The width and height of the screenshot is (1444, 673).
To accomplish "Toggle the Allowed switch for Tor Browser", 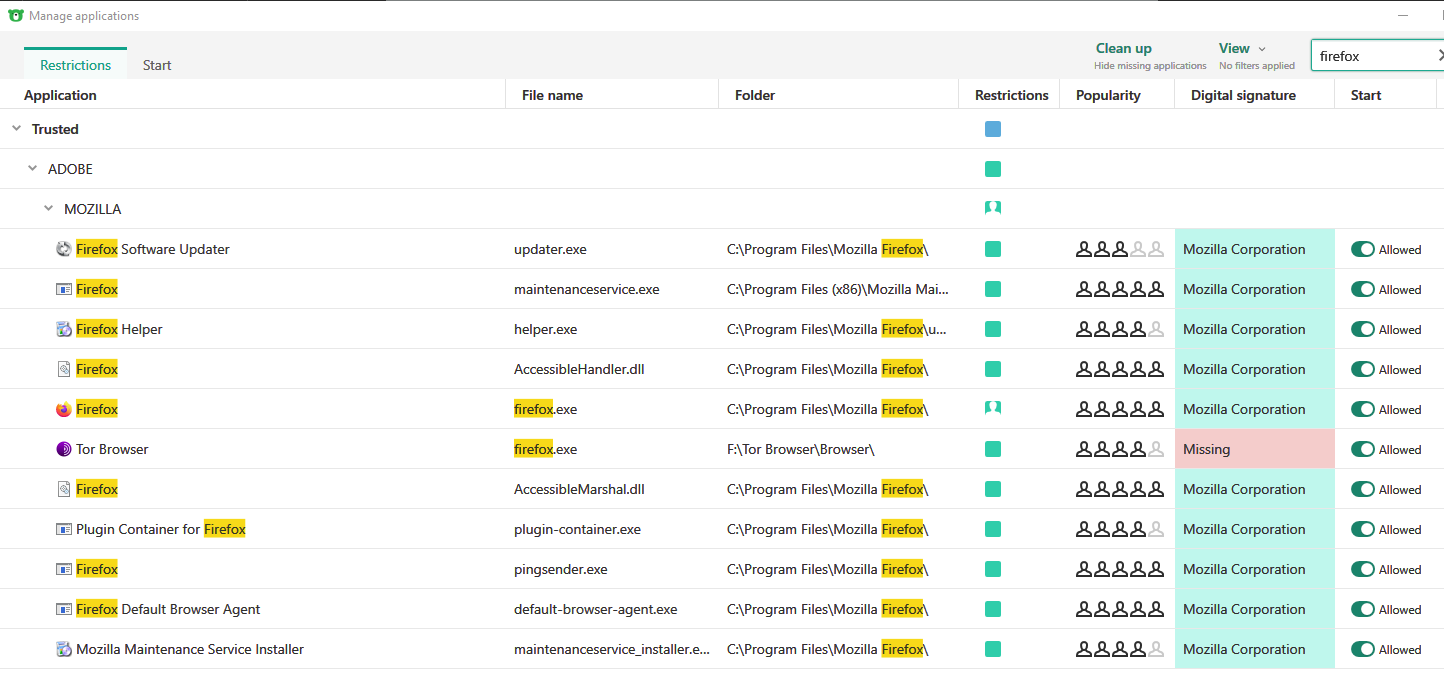I will point(1362,449).
